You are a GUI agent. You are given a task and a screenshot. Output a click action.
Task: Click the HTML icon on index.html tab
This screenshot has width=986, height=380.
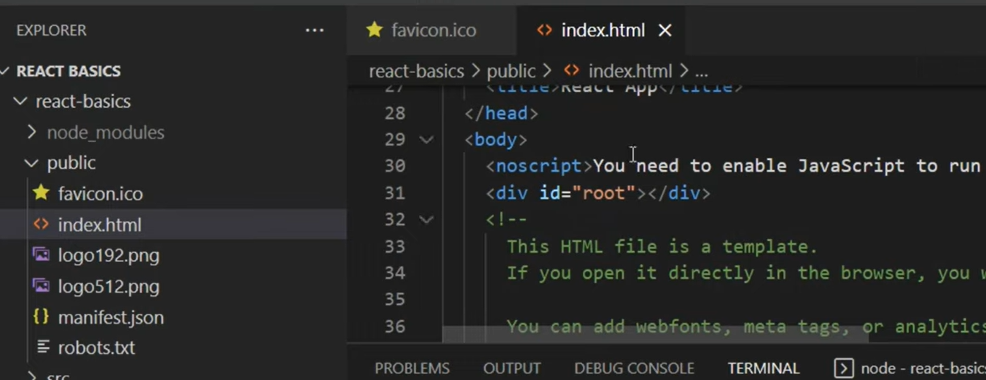pos(545,30)
